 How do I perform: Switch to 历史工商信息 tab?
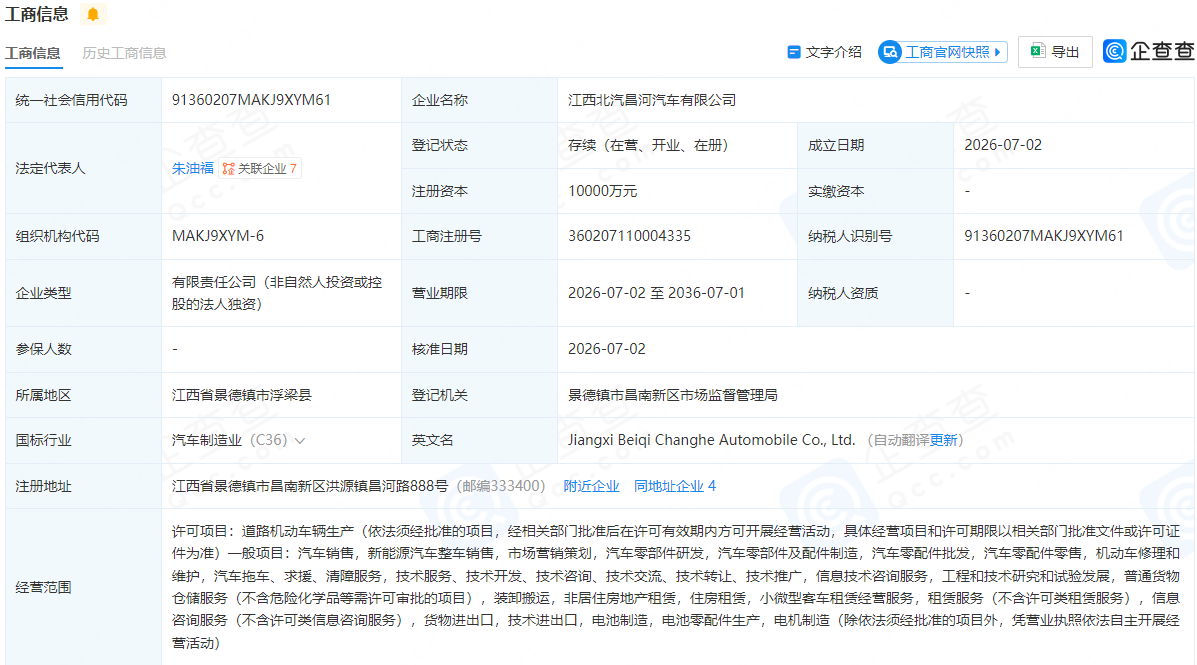click(x=124, y=53)
